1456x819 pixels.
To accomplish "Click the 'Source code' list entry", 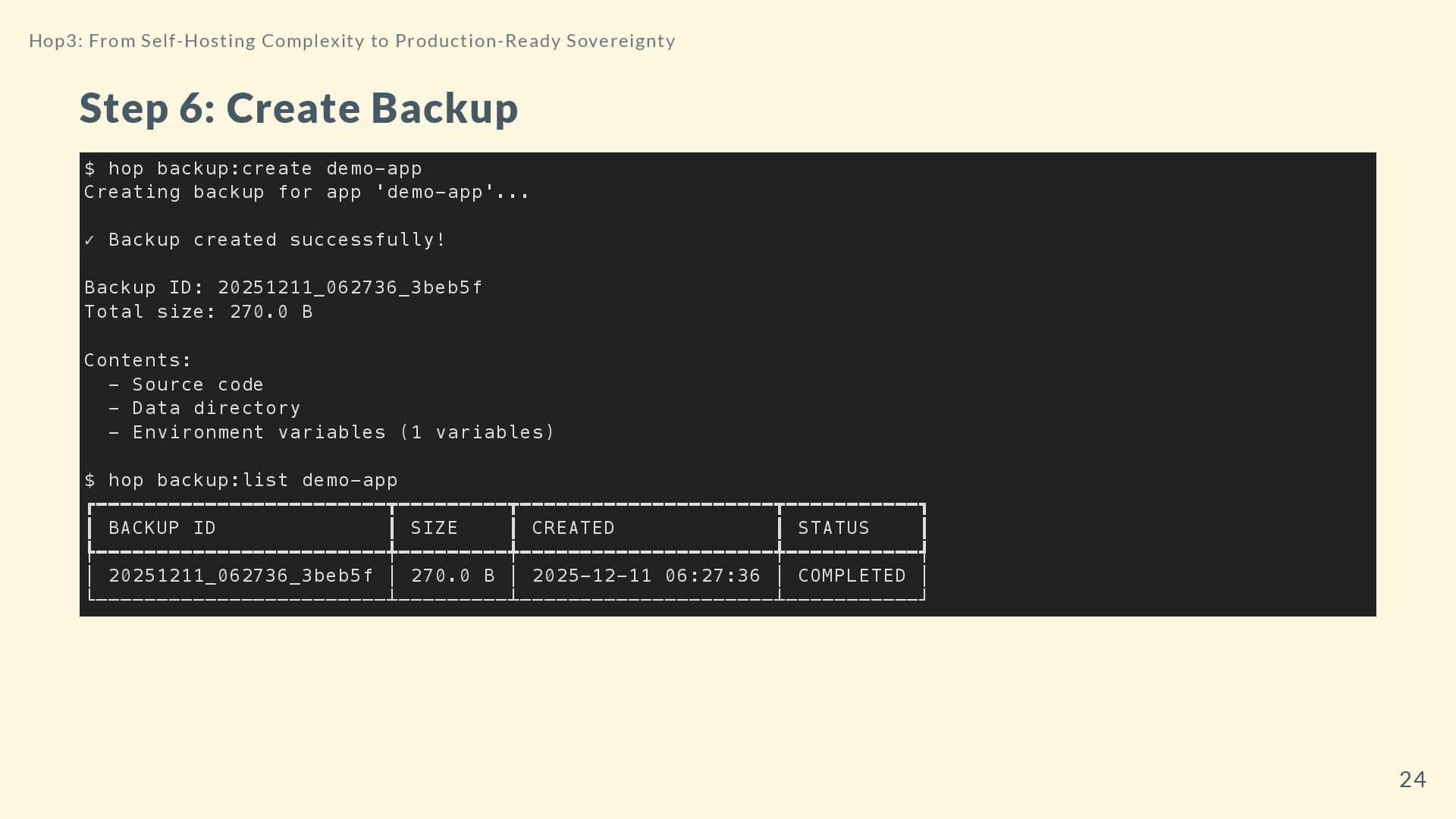I will 197,384.
